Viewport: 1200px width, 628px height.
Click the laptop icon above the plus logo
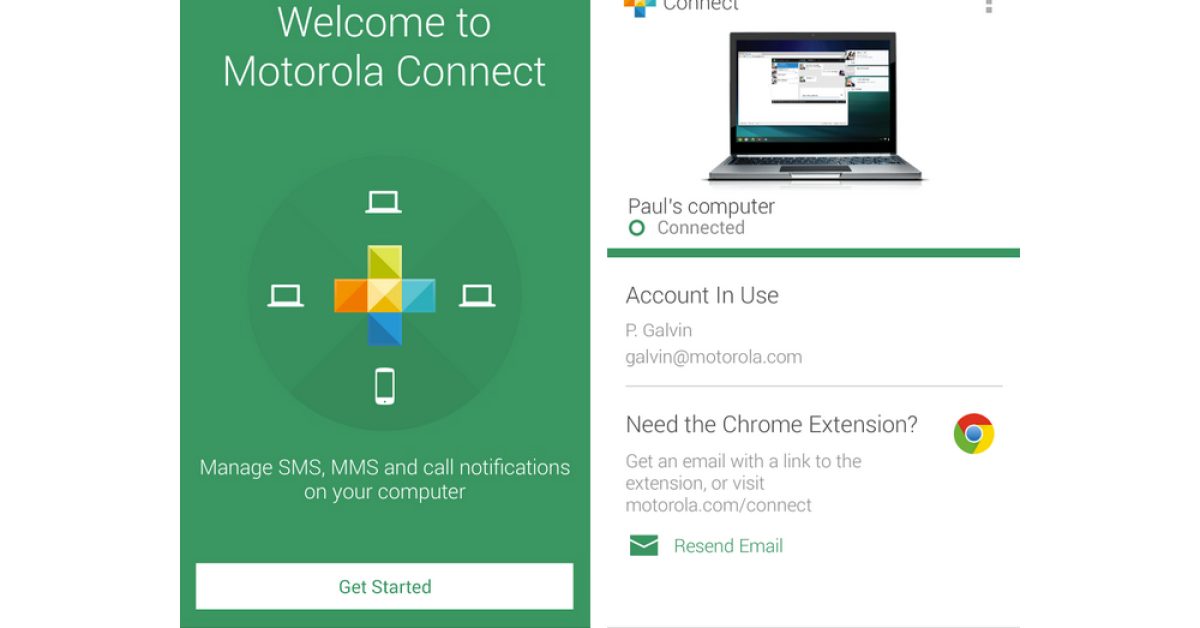[383, 203]
